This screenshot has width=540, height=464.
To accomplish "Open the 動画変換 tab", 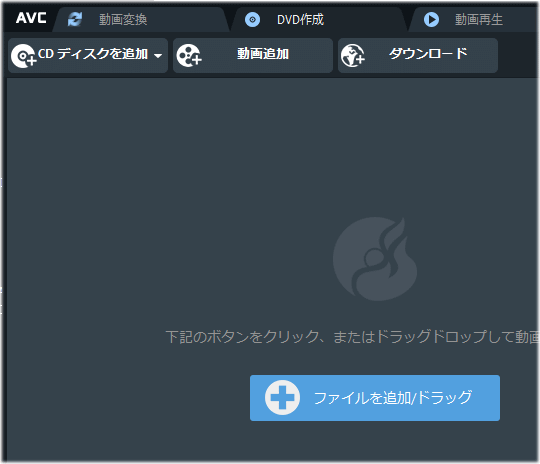I will [141, 19].
